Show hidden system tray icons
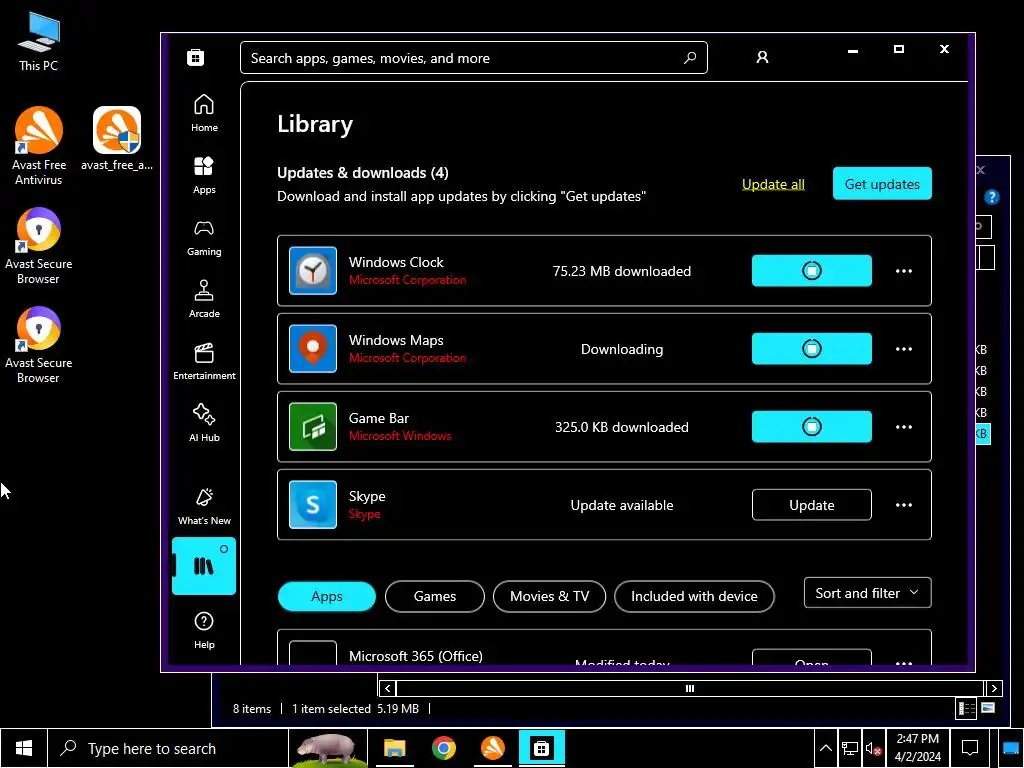Viewport: 1024px width, 768px height. (x=825, y=748)
